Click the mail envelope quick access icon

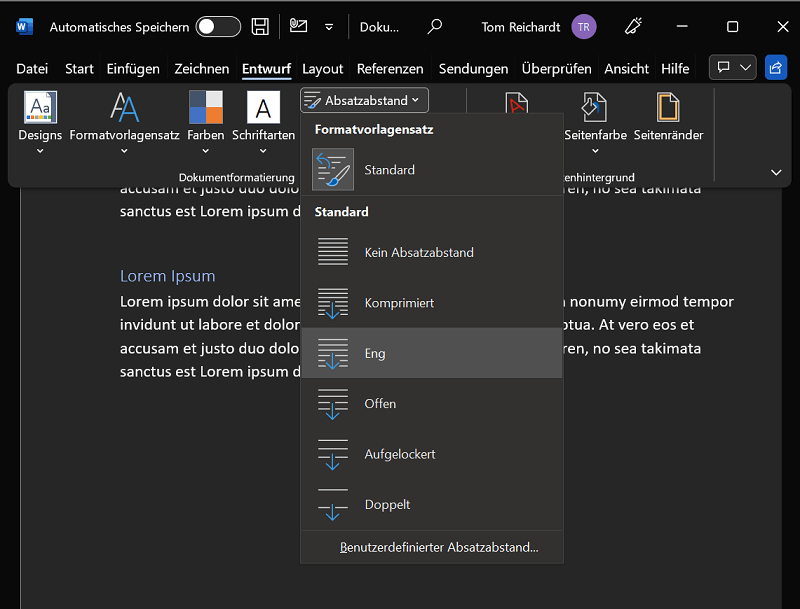(298, 26)
